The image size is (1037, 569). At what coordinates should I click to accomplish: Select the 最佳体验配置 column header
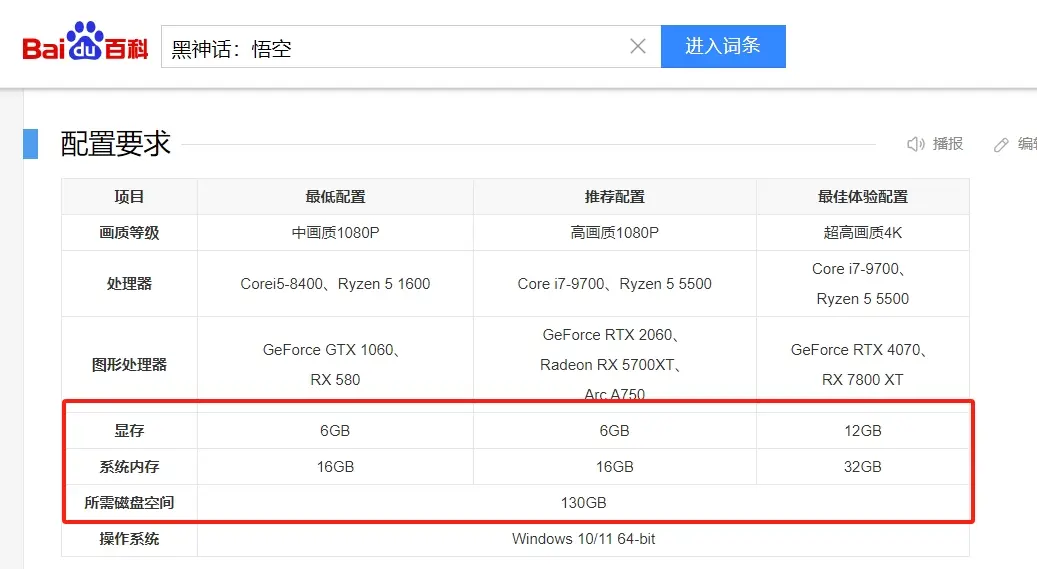coord(862,197)
